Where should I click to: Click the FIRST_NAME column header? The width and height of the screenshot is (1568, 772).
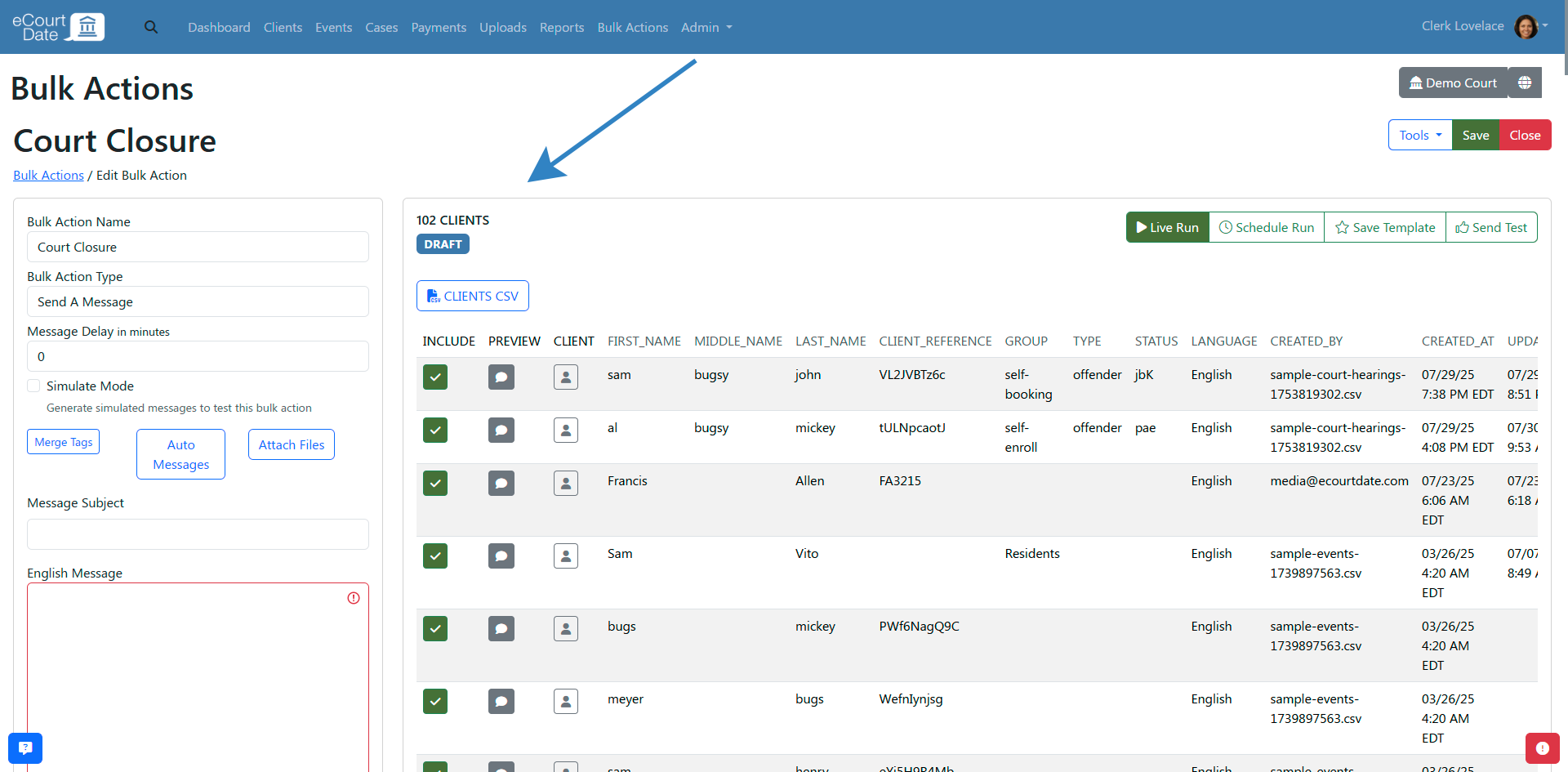(x=644, y=341)
